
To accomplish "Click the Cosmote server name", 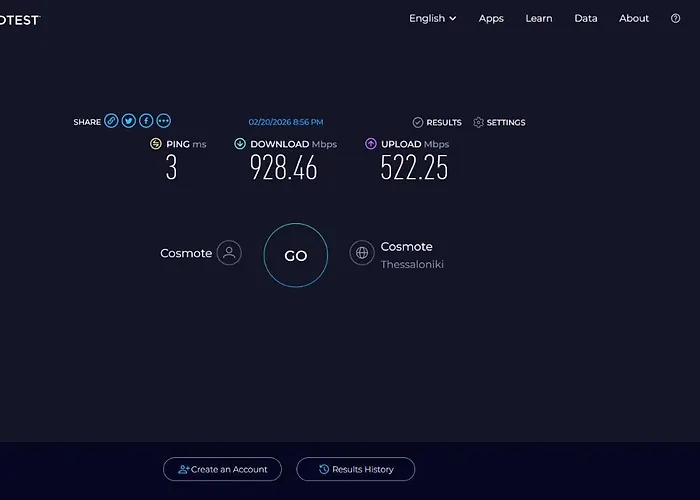I will (x=406, y=246).
